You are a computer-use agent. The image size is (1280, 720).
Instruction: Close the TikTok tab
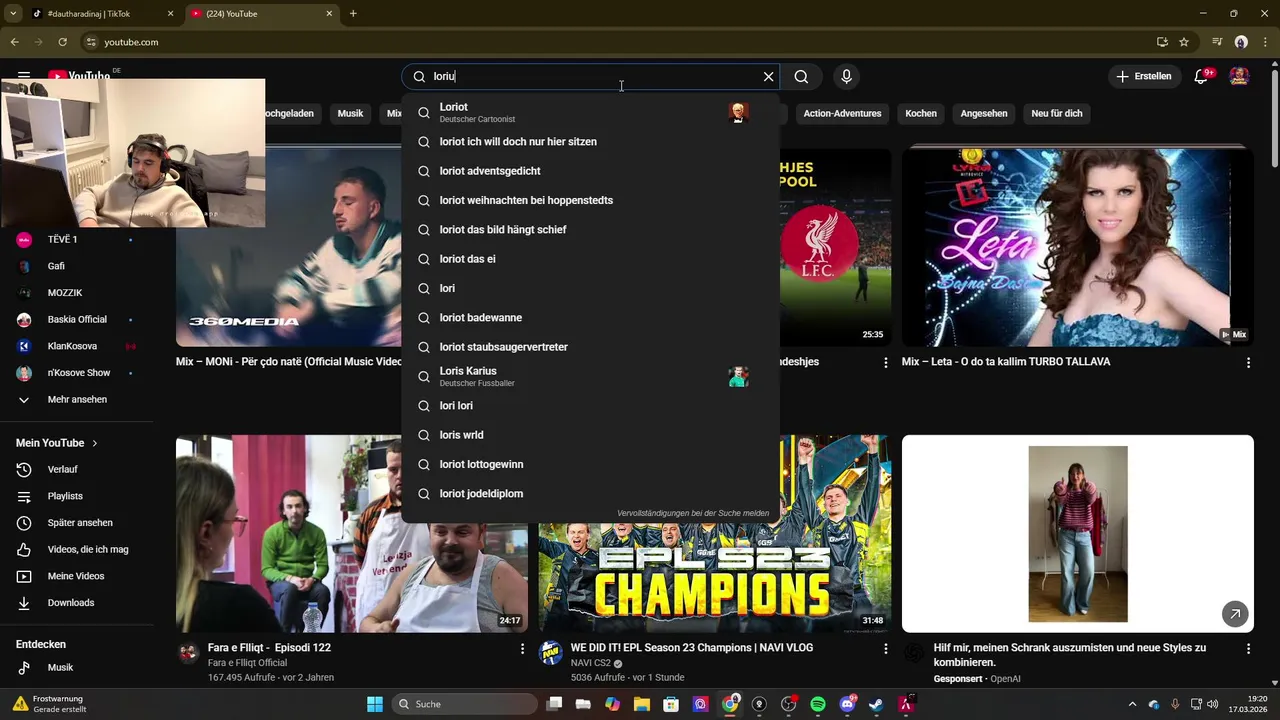[x=170, y=14]
